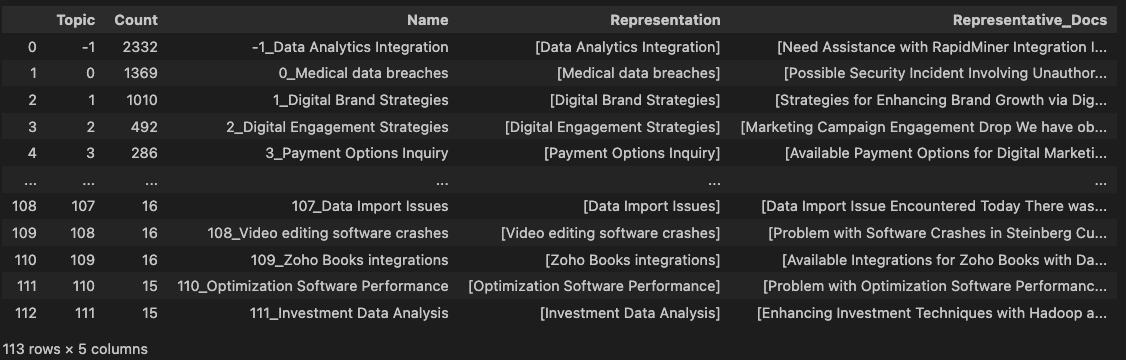Click the -1_Data Analytics Integration name cell

tap(350, 47)
